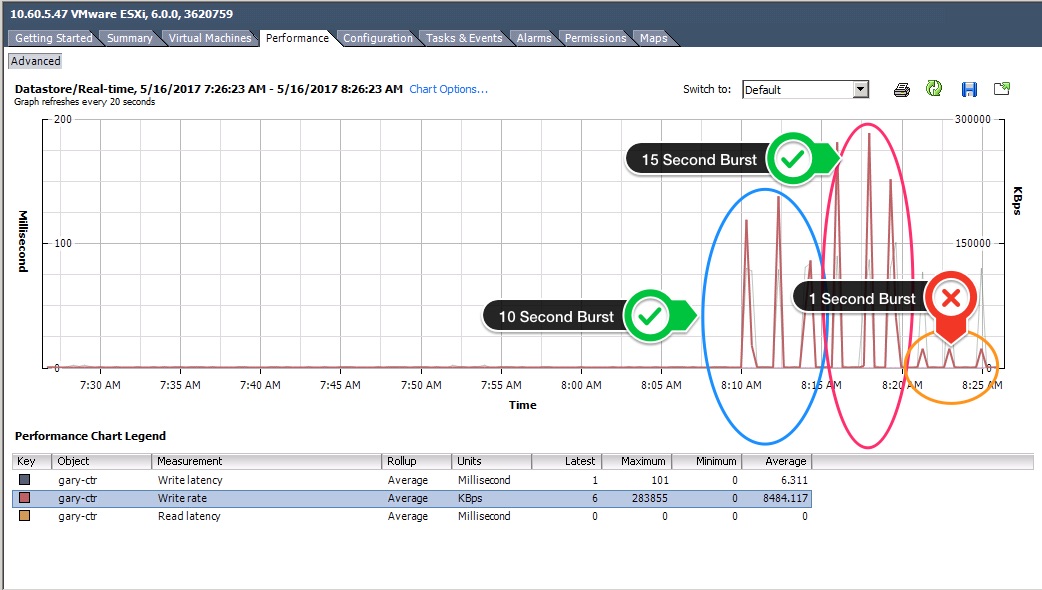Click the print chart icon
The width and height of the screenshot is (1042, 590).
click(x=901, y=90)
